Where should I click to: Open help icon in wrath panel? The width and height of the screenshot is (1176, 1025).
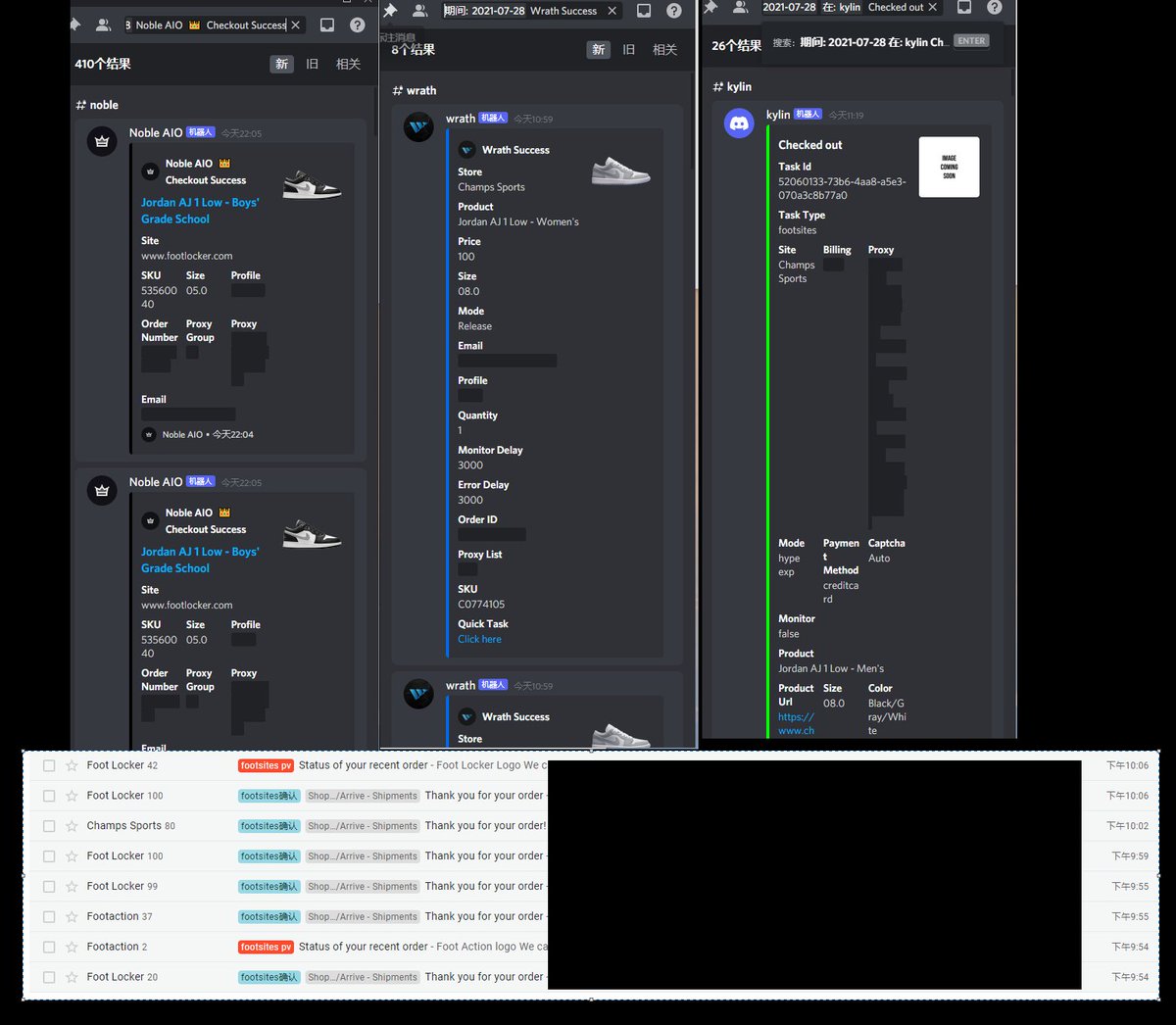tap(674, 11)
